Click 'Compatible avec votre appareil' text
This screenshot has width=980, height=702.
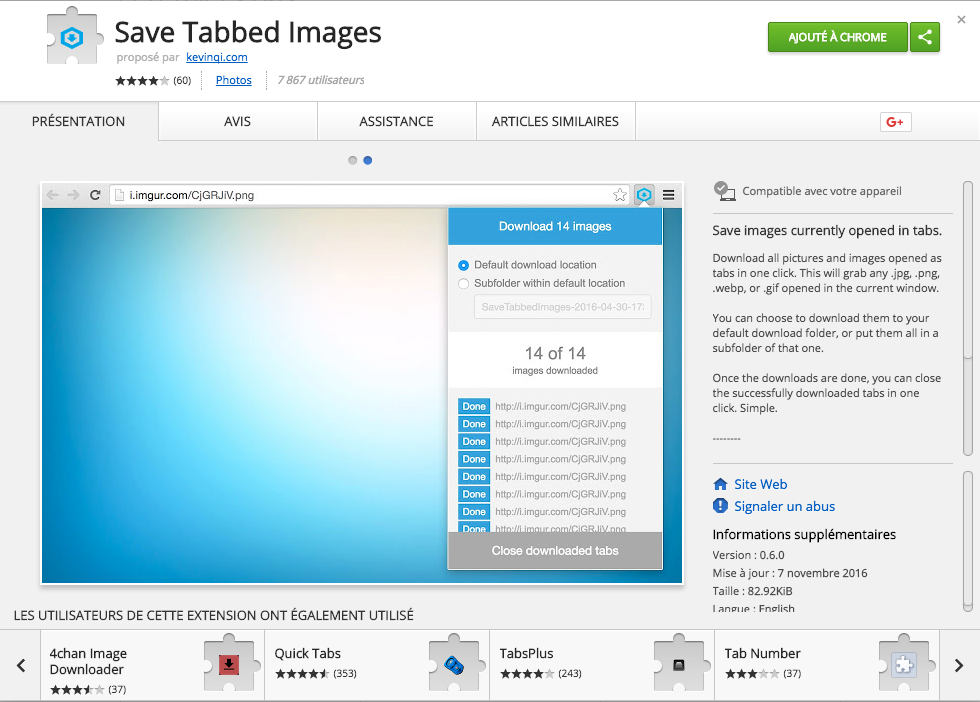coord(822,191)
